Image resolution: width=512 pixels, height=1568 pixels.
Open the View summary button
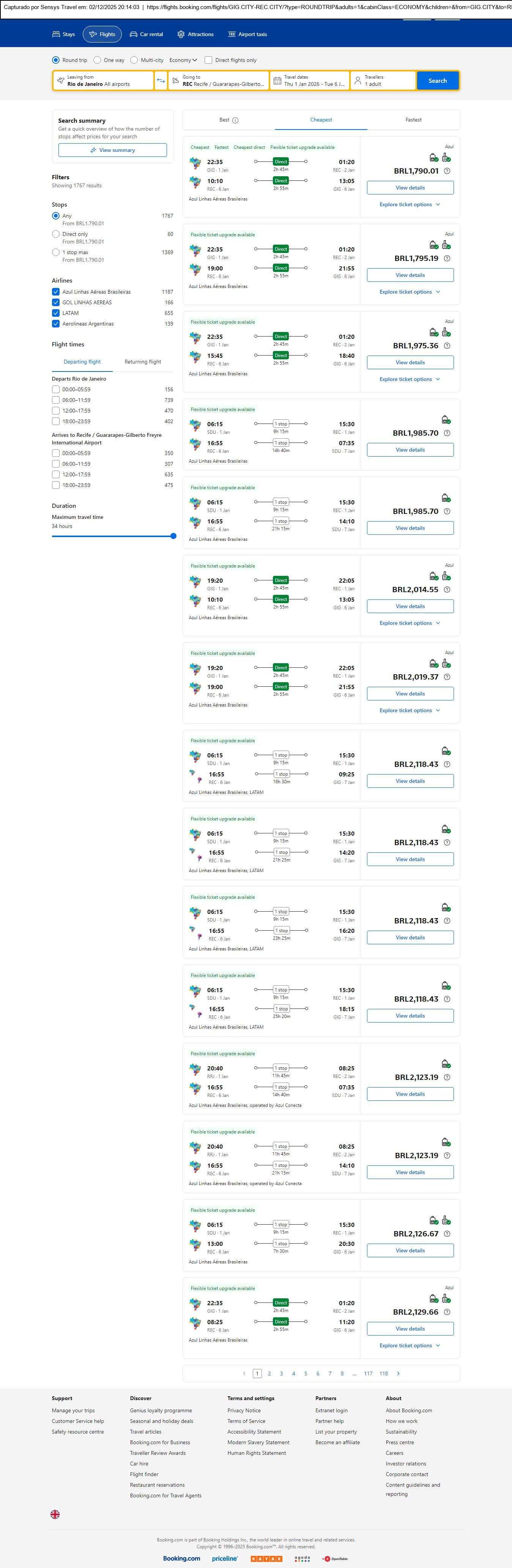[112, 150]
